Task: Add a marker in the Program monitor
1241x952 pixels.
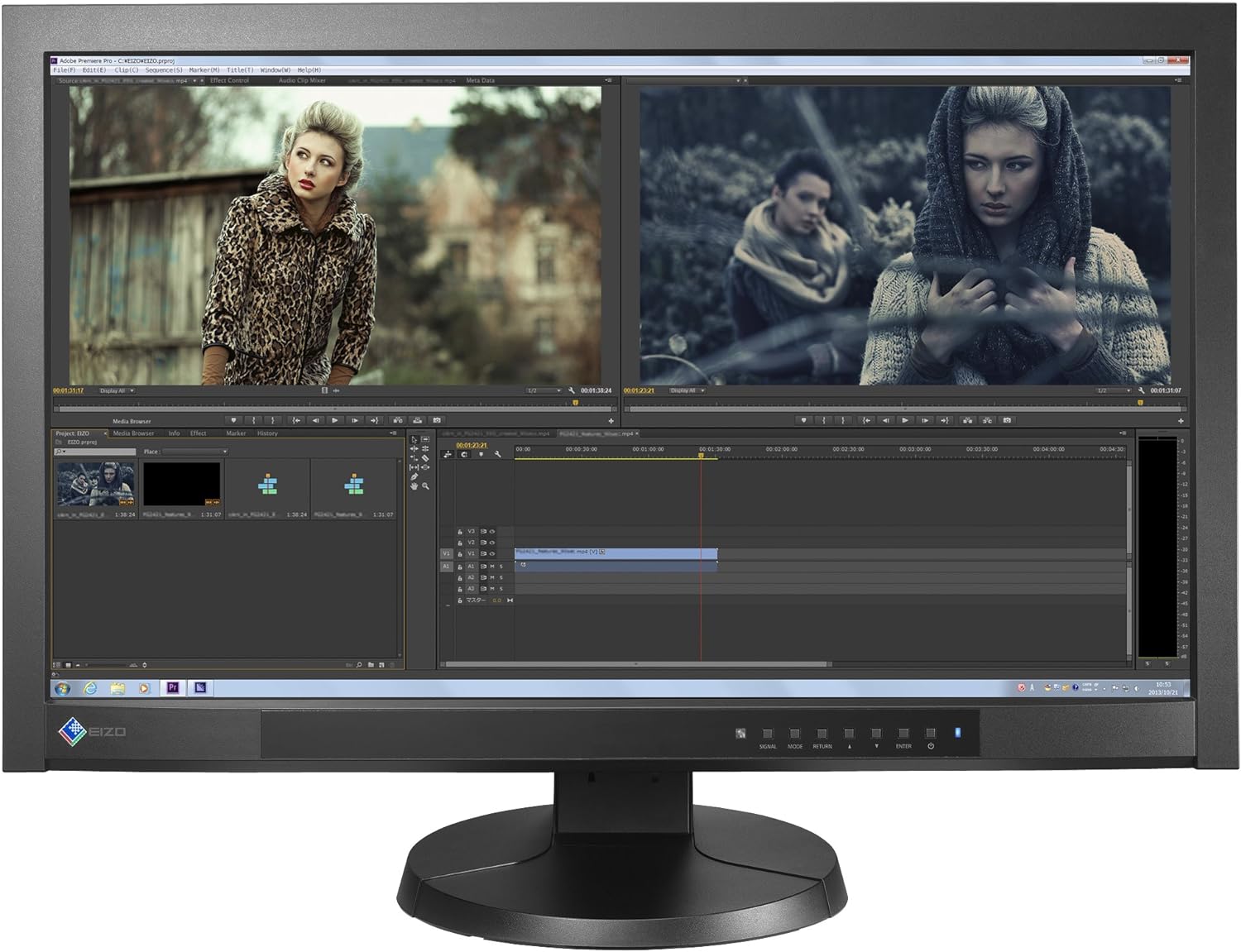Action: click(x=804, y=420)
